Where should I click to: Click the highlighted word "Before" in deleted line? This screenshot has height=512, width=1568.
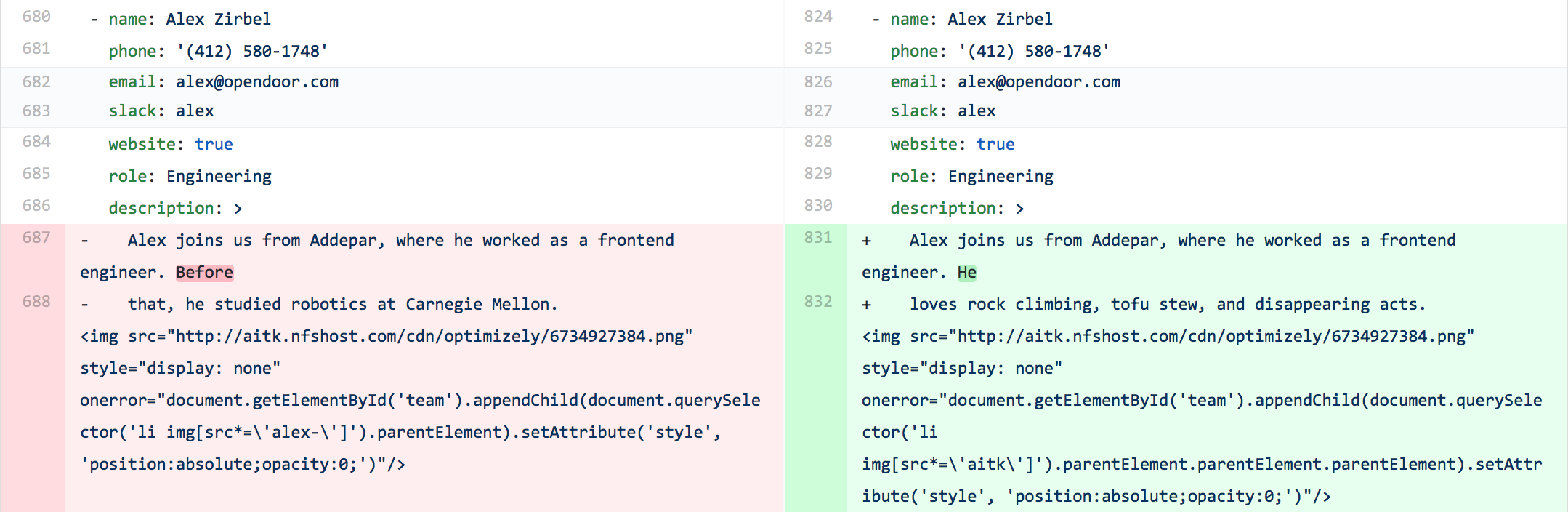204,273
